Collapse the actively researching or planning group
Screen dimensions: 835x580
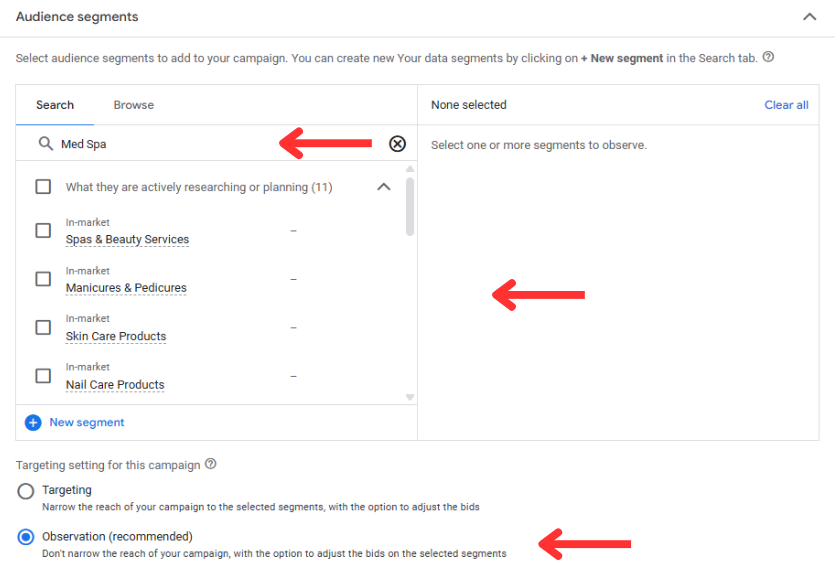(x=384, y=187)
